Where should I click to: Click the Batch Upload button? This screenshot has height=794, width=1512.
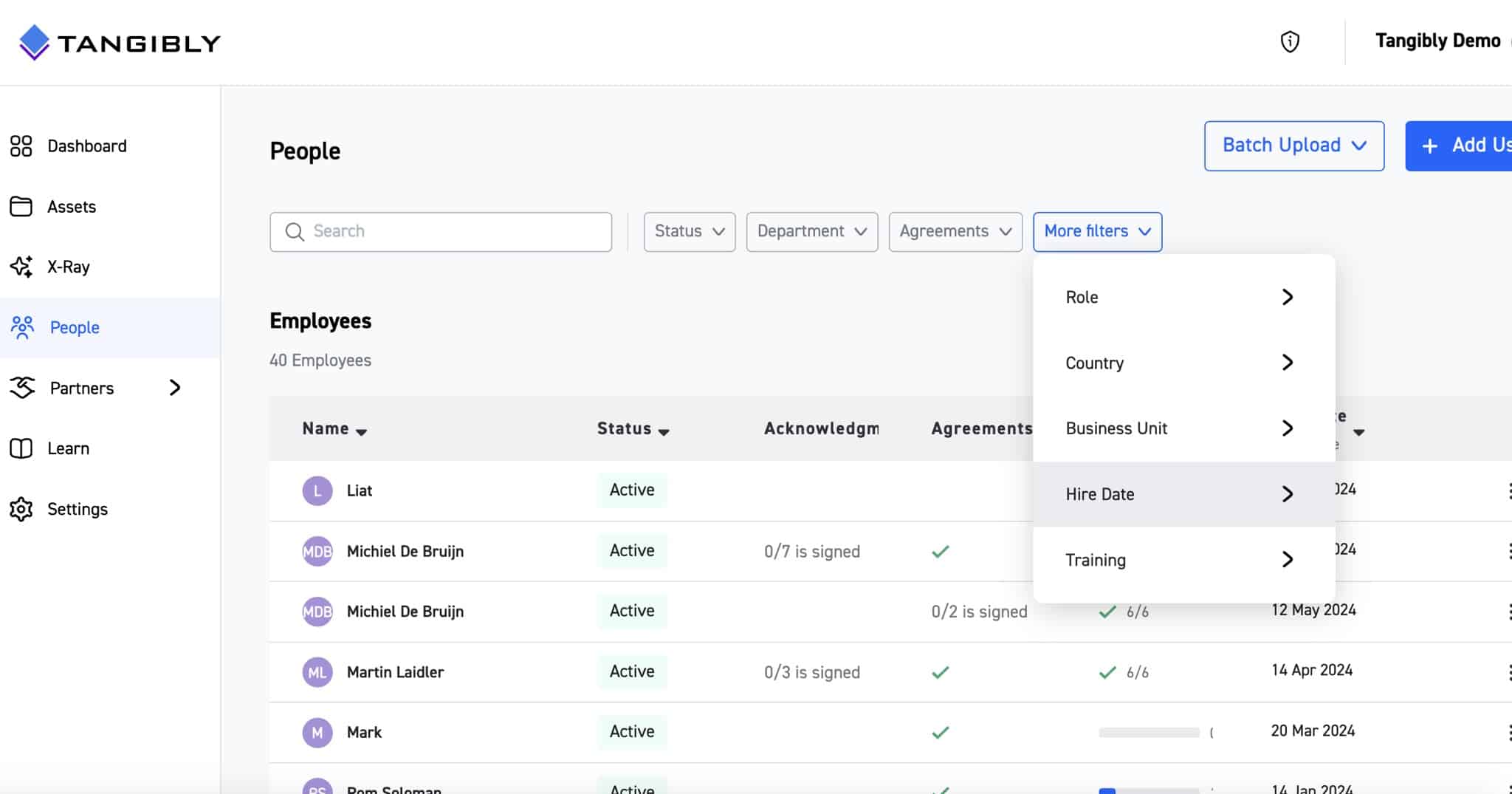[1293, 146]
